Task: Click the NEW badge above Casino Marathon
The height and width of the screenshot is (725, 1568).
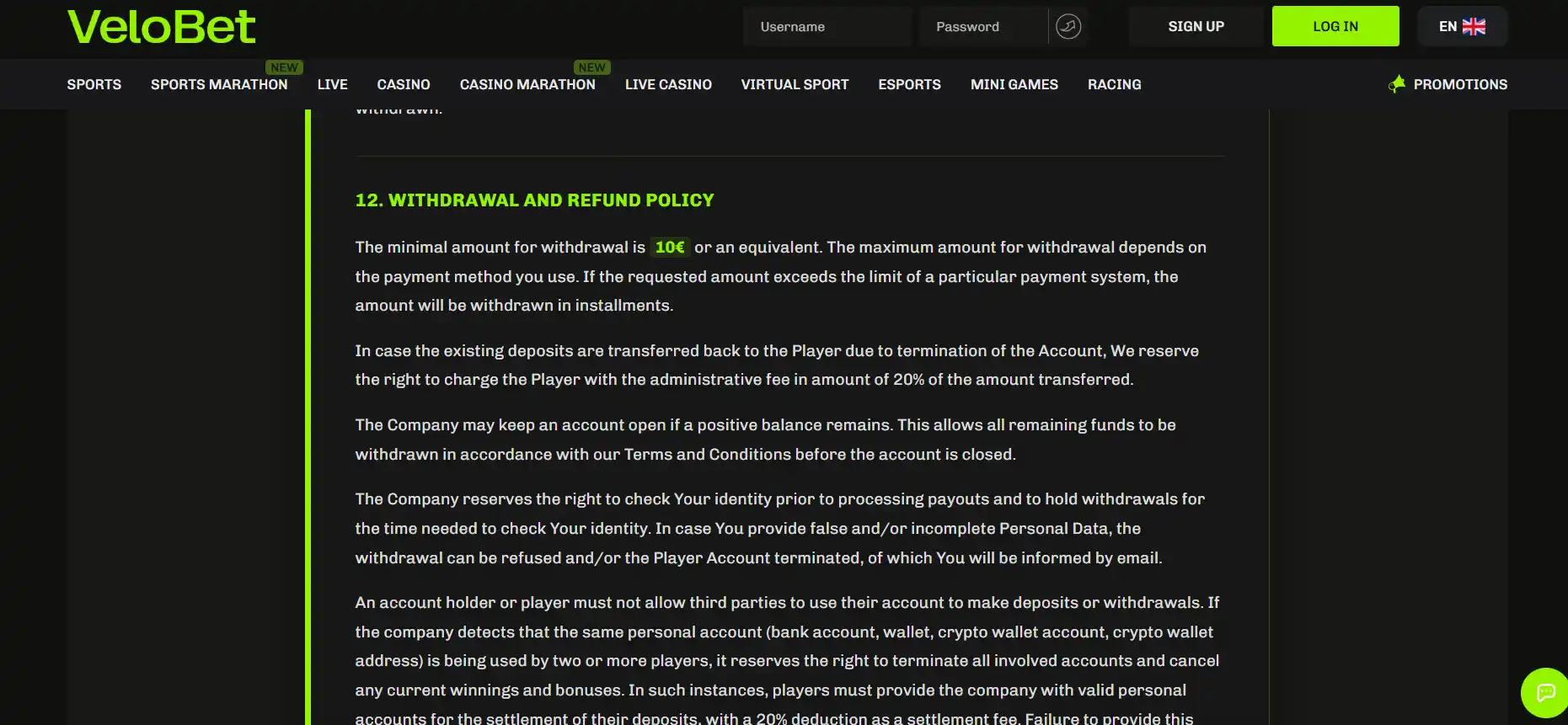Action: 591,67
